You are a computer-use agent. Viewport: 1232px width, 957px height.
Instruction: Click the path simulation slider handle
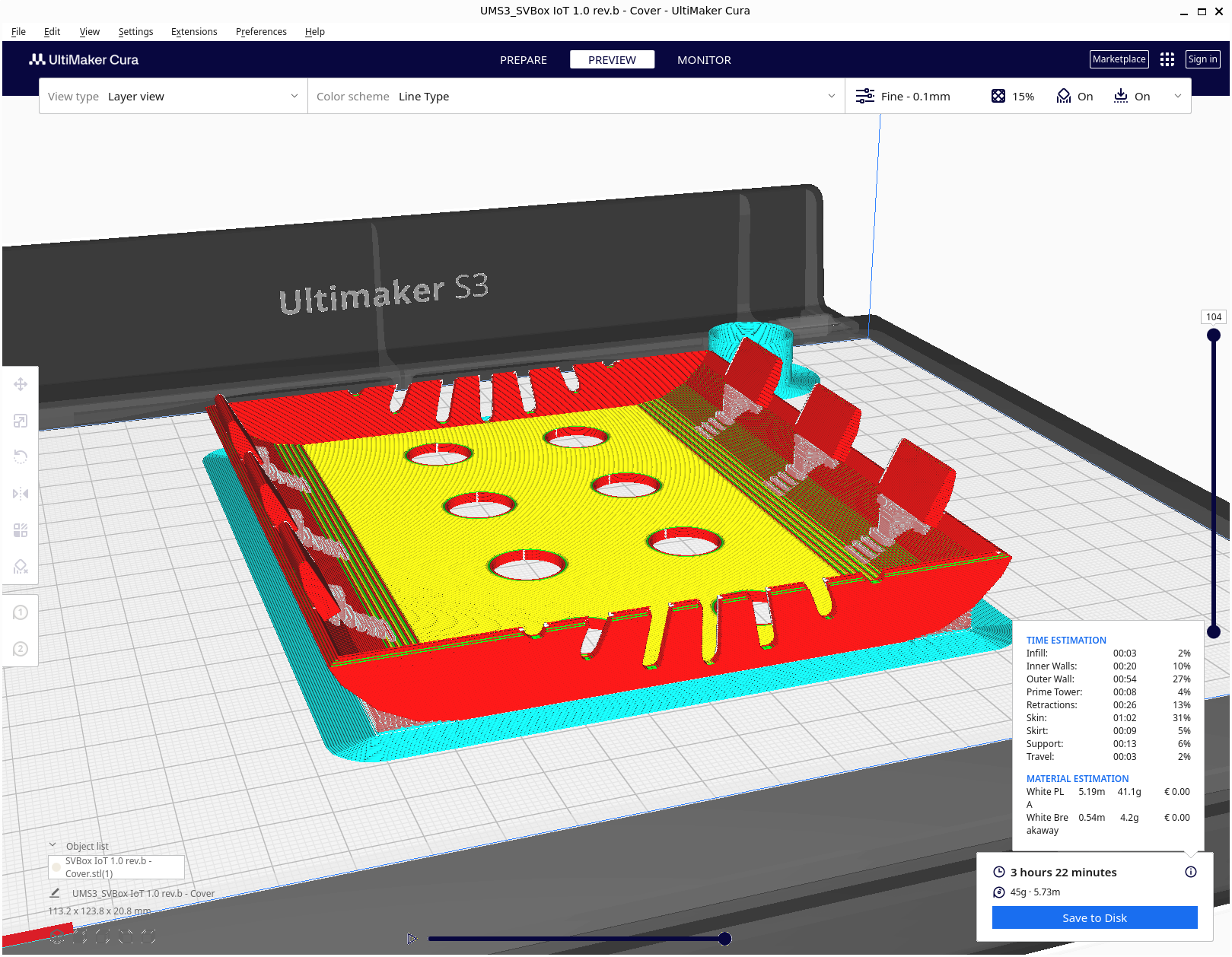tap(725, 939)
